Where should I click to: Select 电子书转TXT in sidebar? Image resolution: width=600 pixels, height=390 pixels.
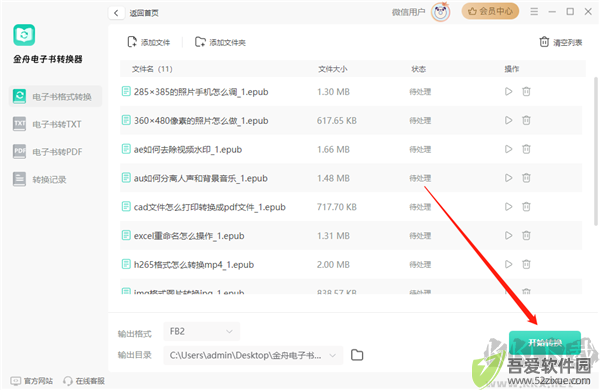point(55,124)
